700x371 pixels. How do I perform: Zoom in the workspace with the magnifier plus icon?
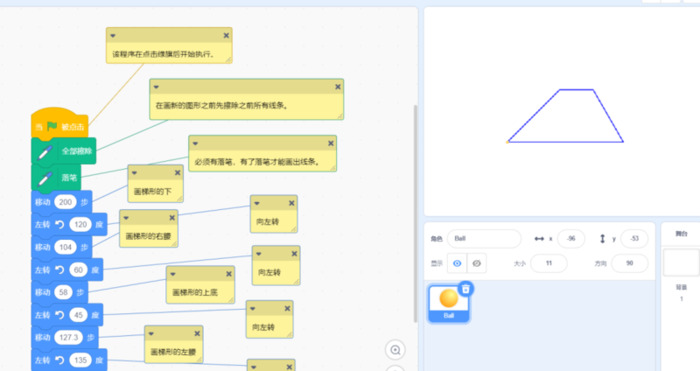point(395,350)
